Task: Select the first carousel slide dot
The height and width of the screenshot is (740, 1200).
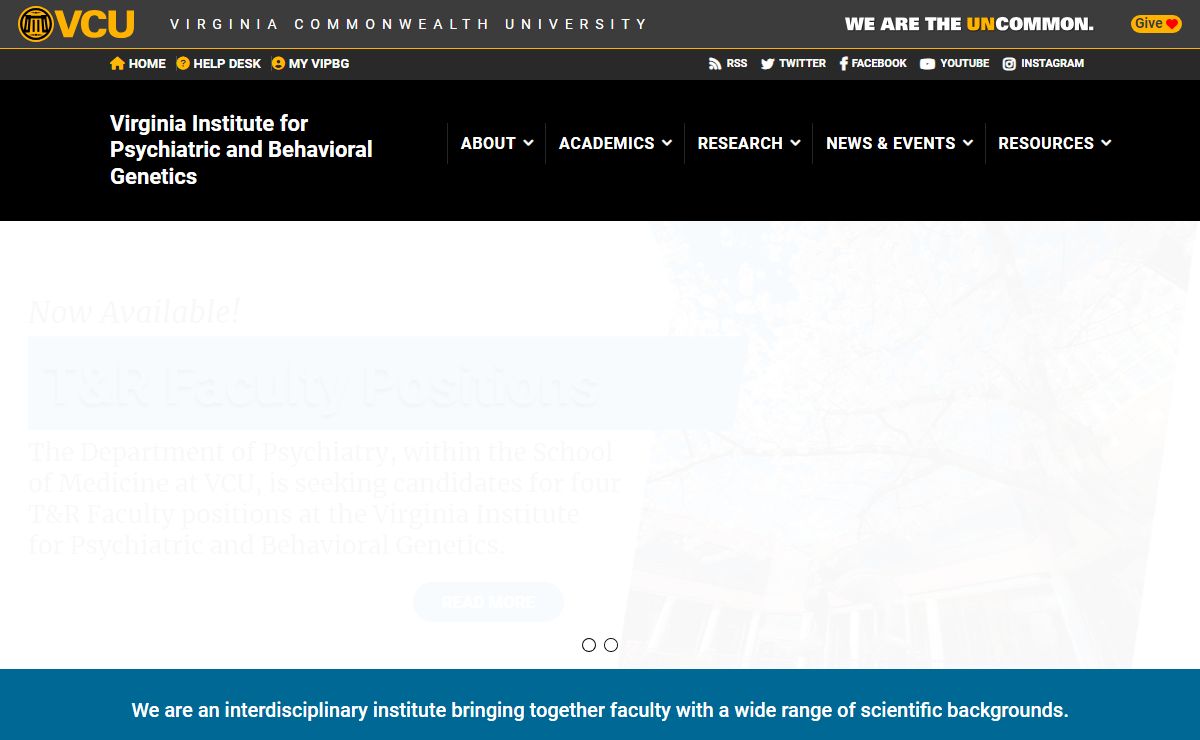Action: click(589, 645)
